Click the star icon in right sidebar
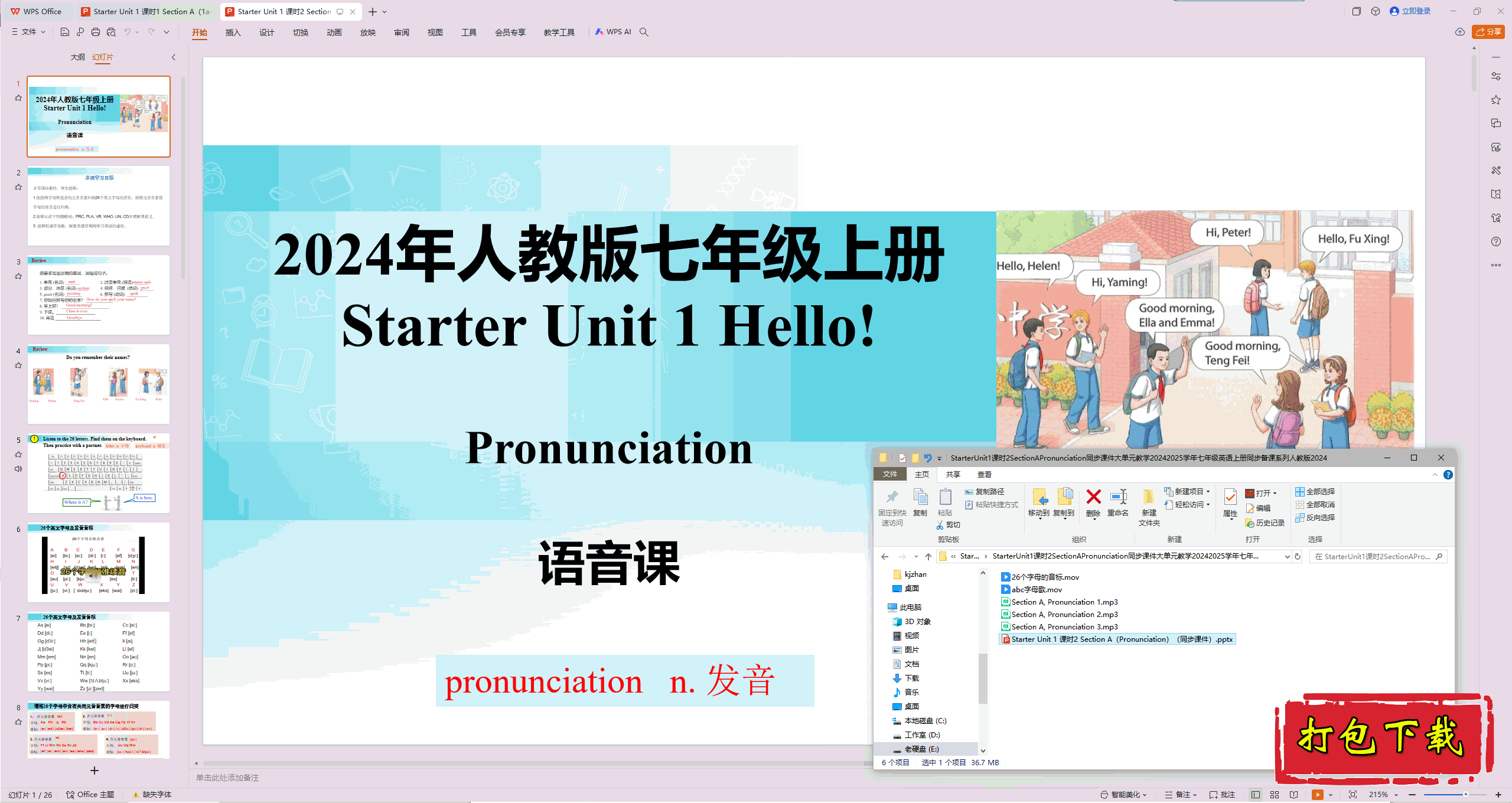The height and width of the screenshot is (803, 1512). tap(1496, 100)
